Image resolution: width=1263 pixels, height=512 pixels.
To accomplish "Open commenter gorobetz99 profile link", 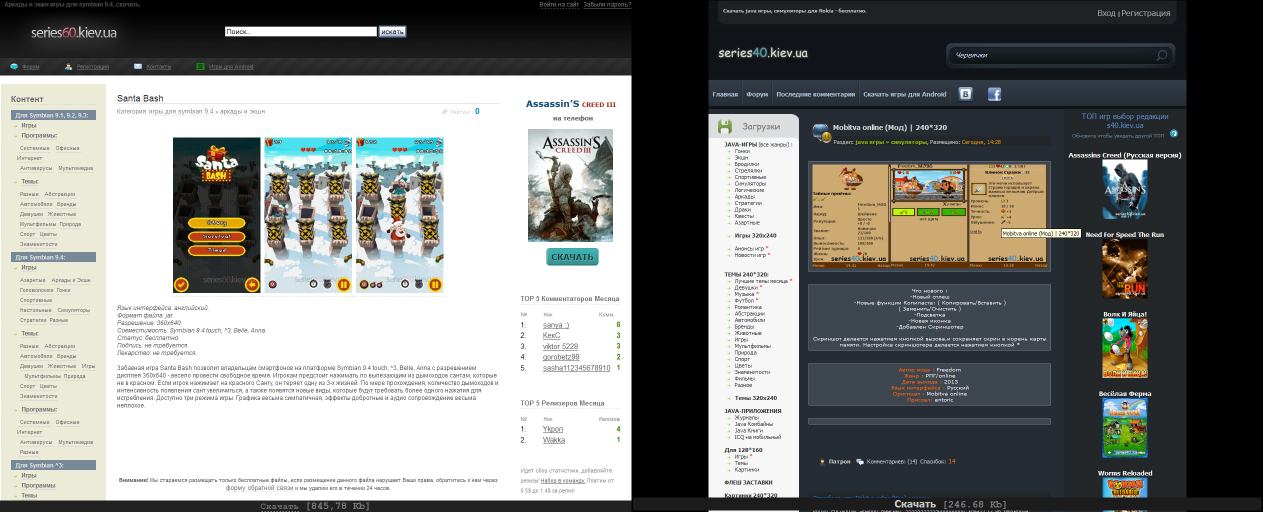I will point(561,357).
